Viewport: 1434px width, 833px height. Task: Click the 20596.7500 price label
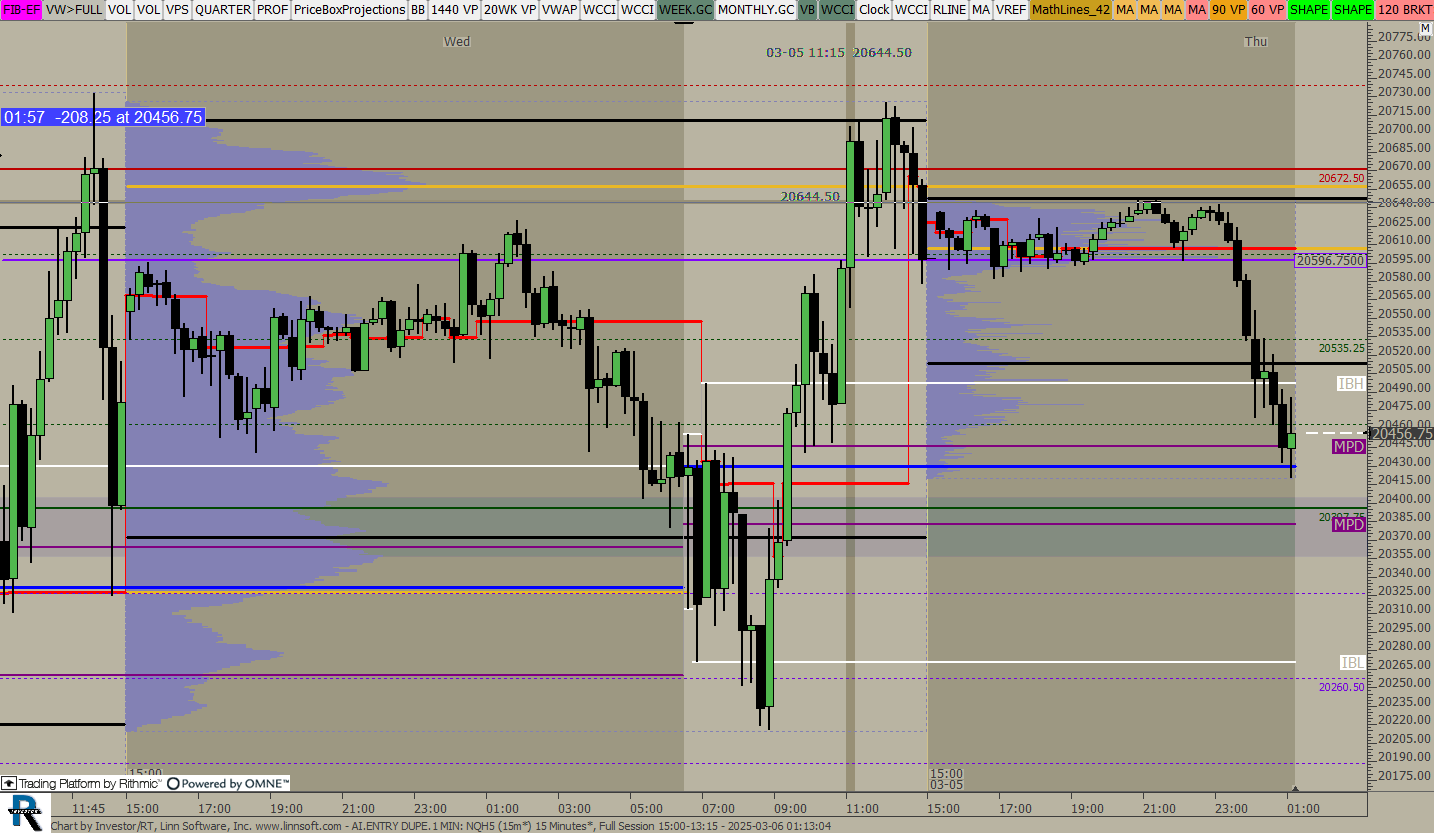pyautogui.click(x=1330, y=261)
